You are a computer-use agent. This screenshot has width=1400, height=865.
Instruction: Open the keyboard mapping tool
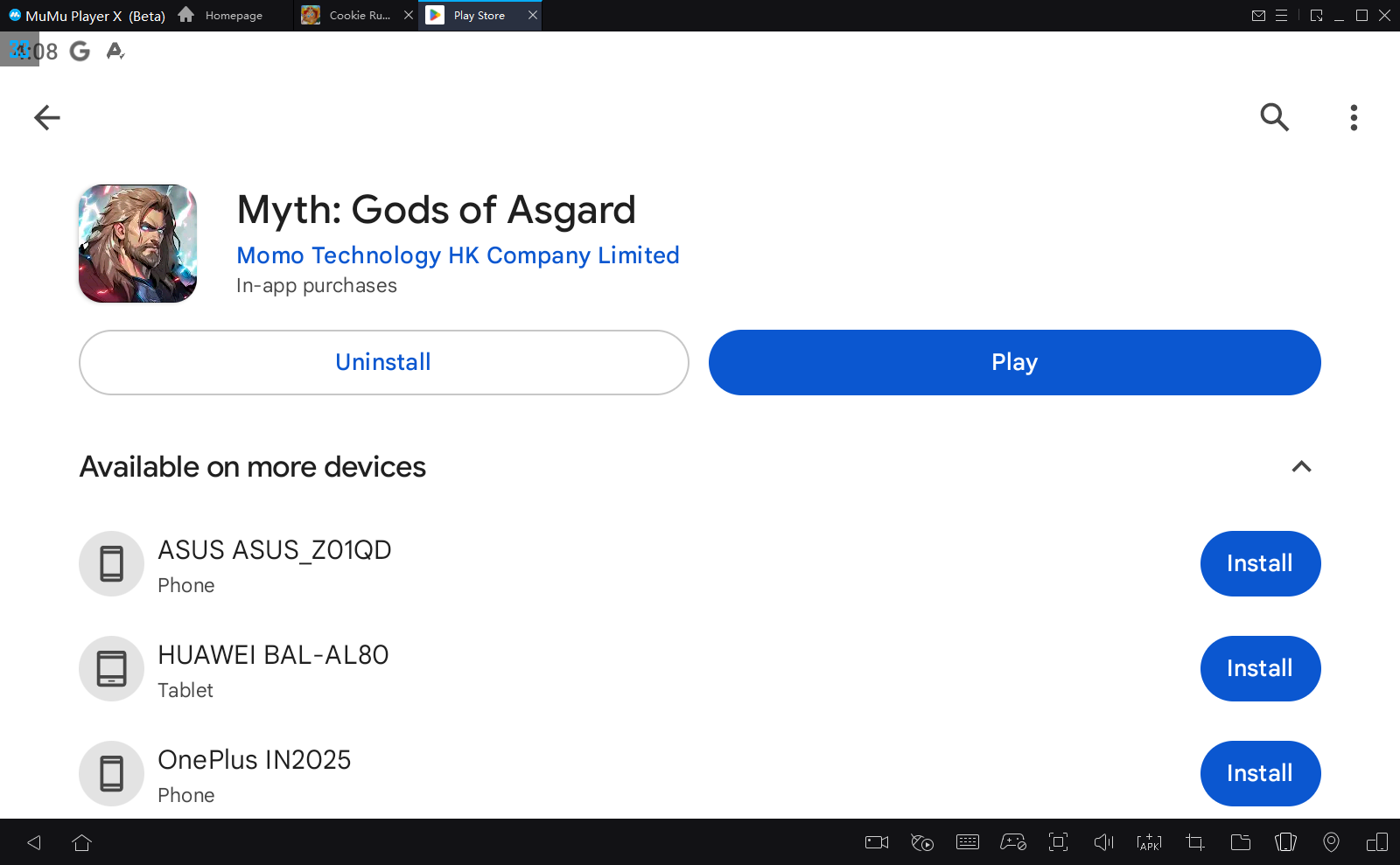[x=968, y=842]
